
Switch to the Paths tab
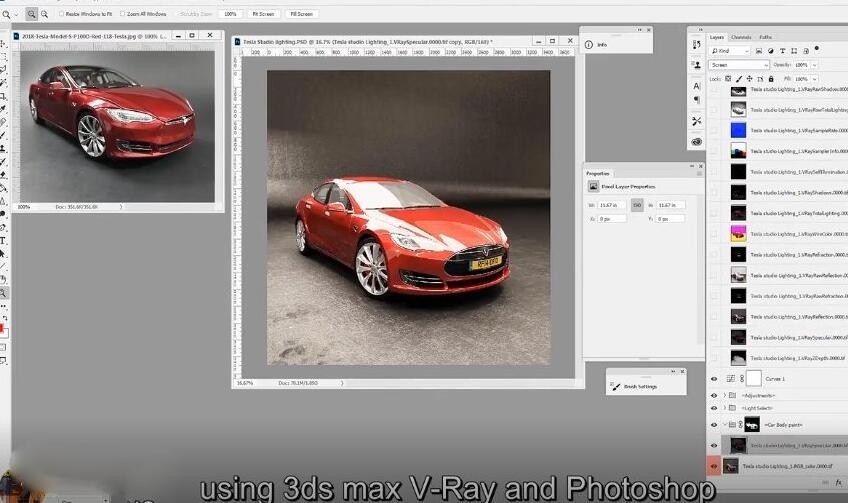(x=765, y=37)
